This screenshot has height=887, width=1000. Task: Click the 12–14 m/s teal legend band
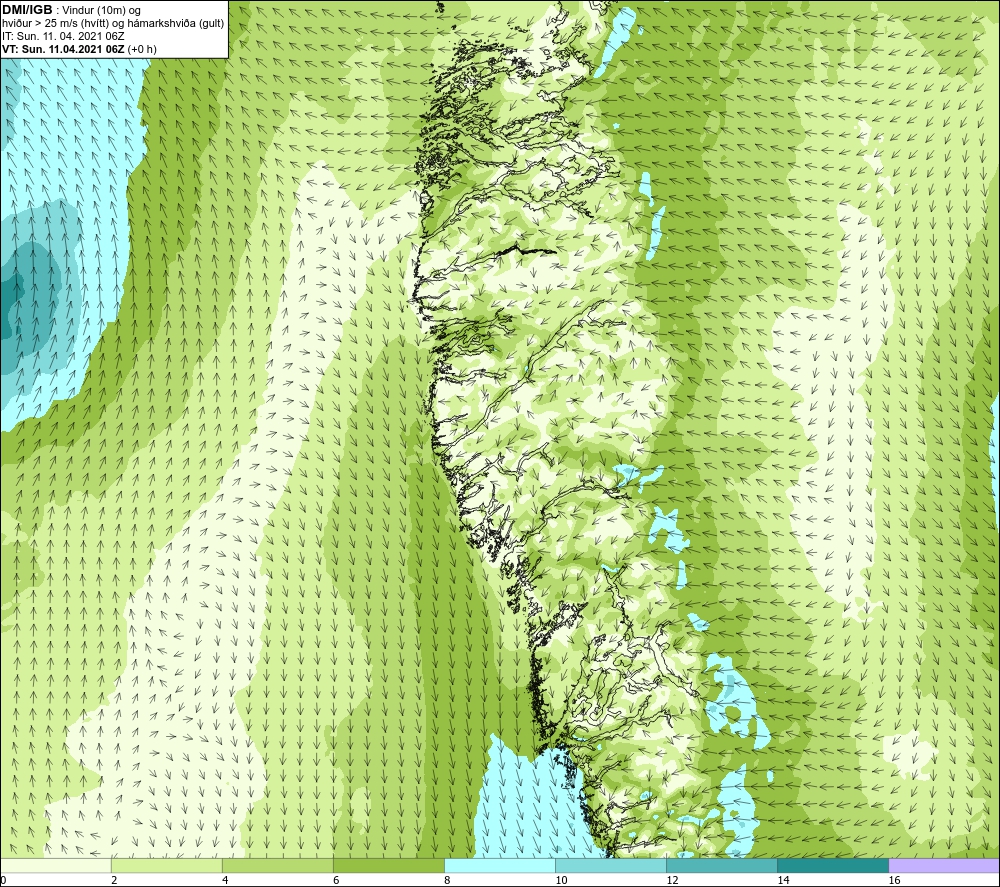[722, 865]
